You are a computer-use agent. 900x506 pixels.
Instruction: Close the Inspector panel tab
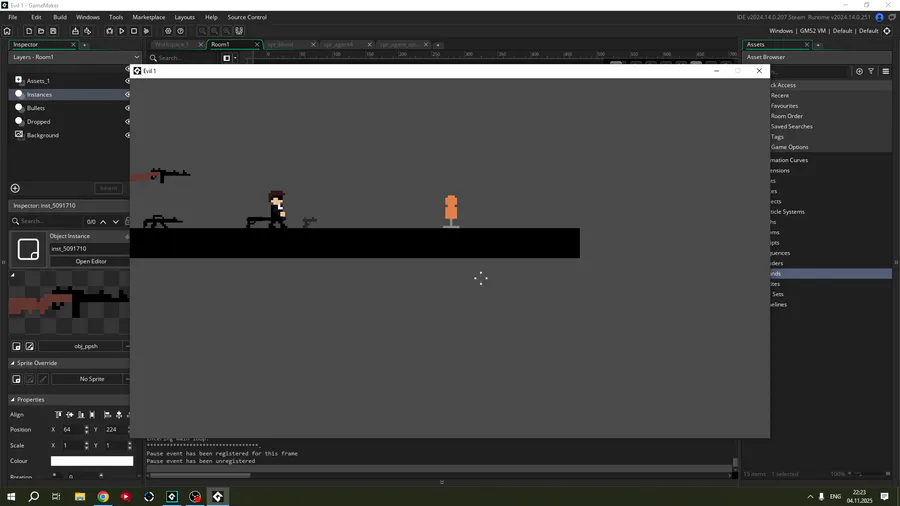(x=73, y=44)
